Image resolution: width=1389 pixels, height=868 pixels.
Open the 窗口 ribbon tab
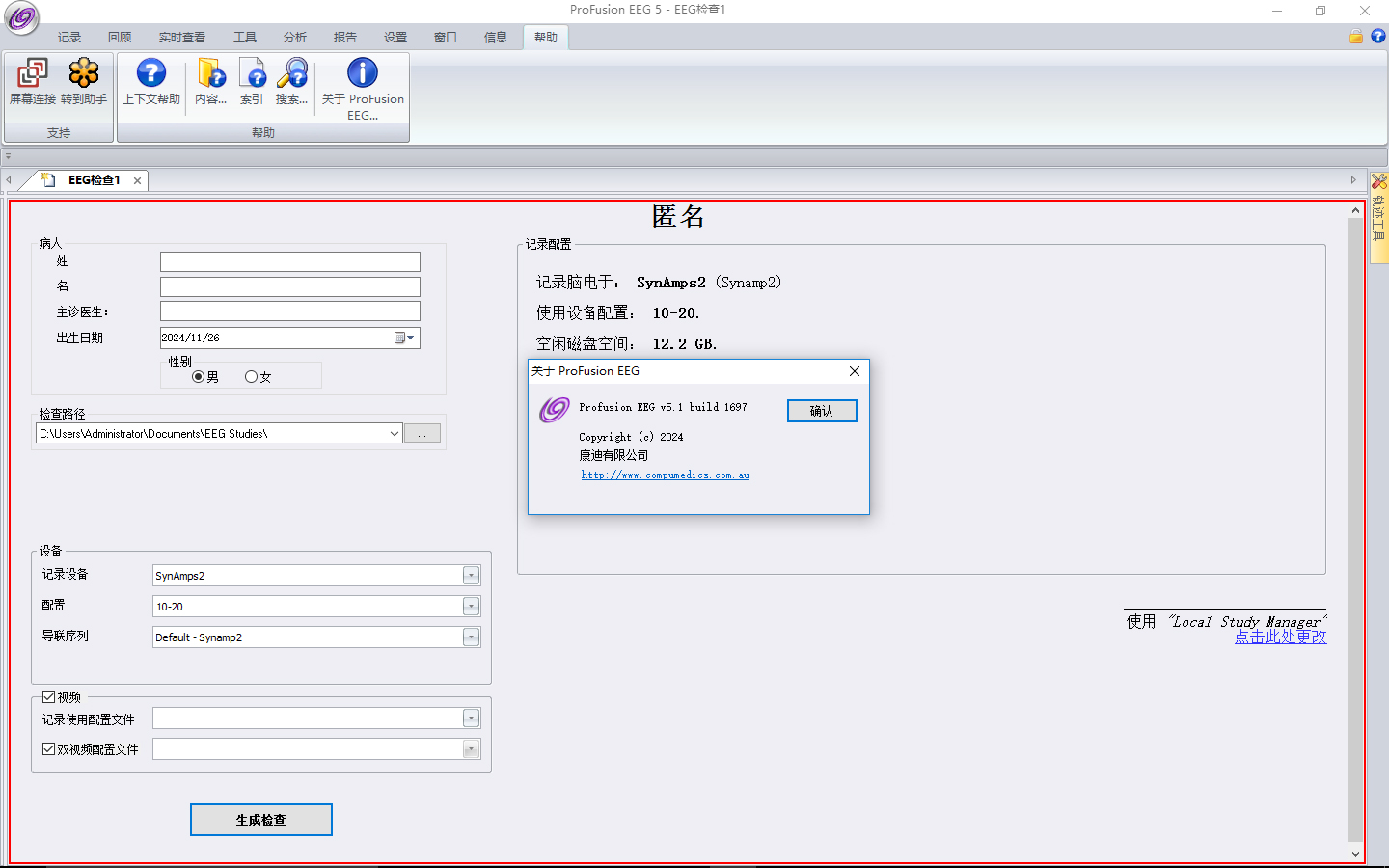click(x=446, y=38)
